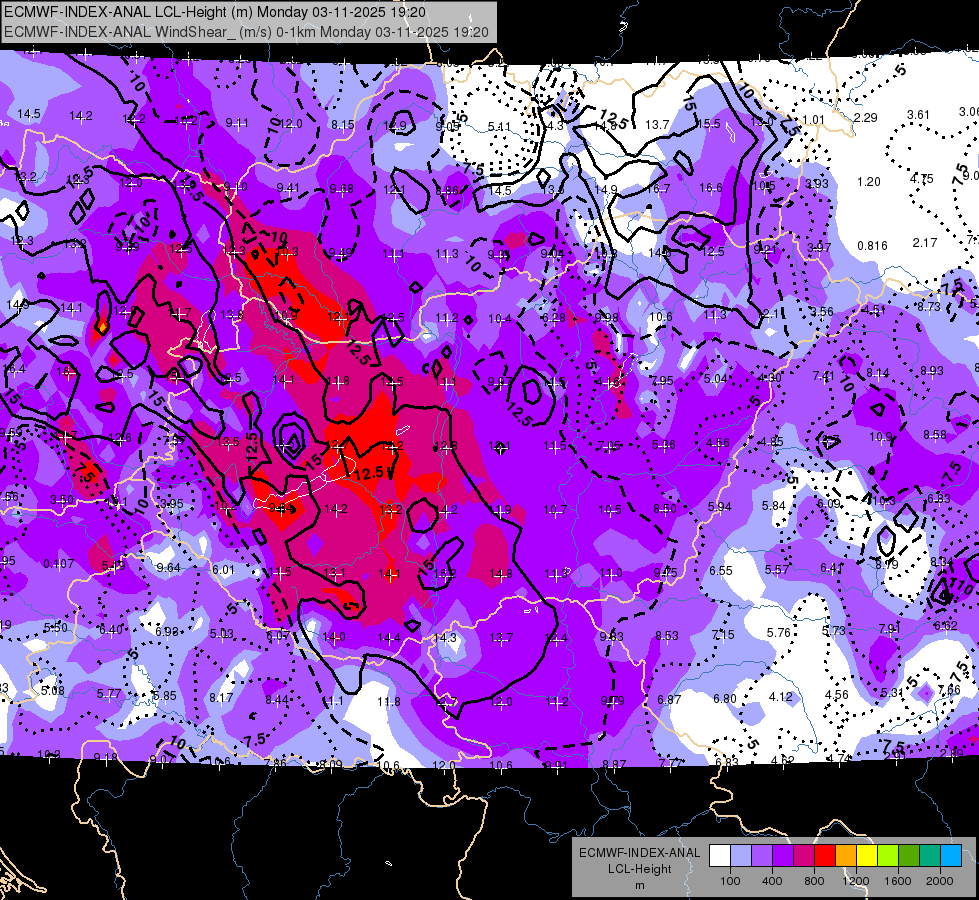Click the wind shear value '1.20'

tap(868, 182)
